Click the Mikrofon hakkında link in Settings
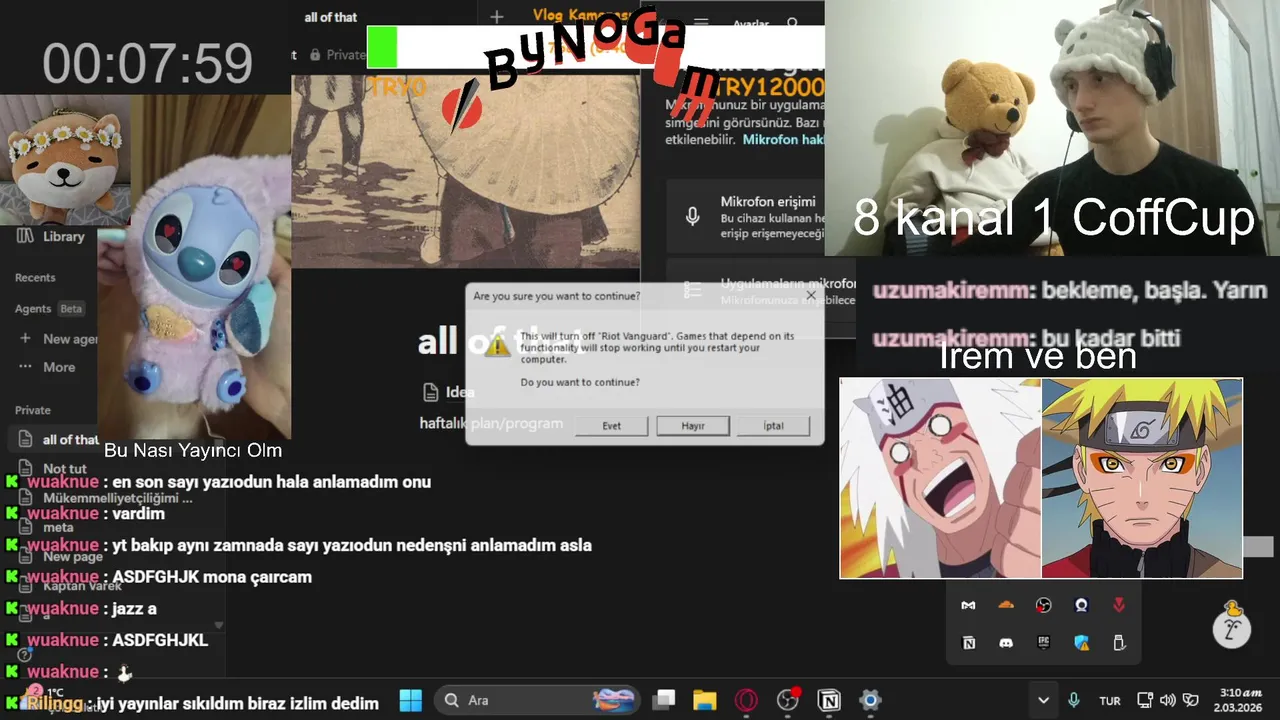This screenshot has width=1280, height=720. [x=783, y=139]
